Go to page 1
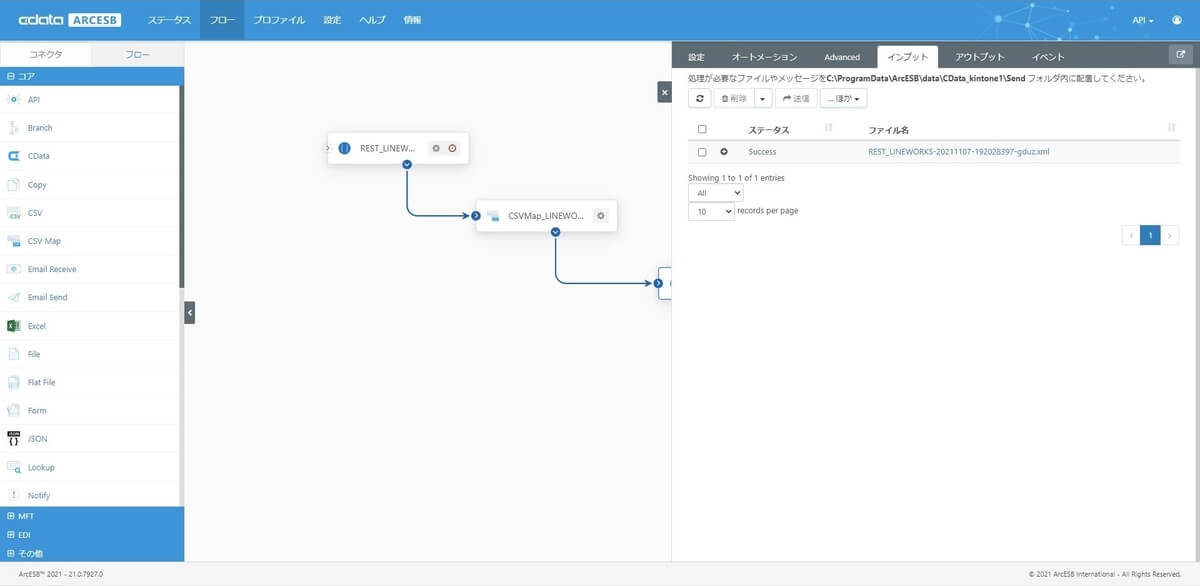The height and width of the screenshot is (586, 1200). [x=1150, y=235]
